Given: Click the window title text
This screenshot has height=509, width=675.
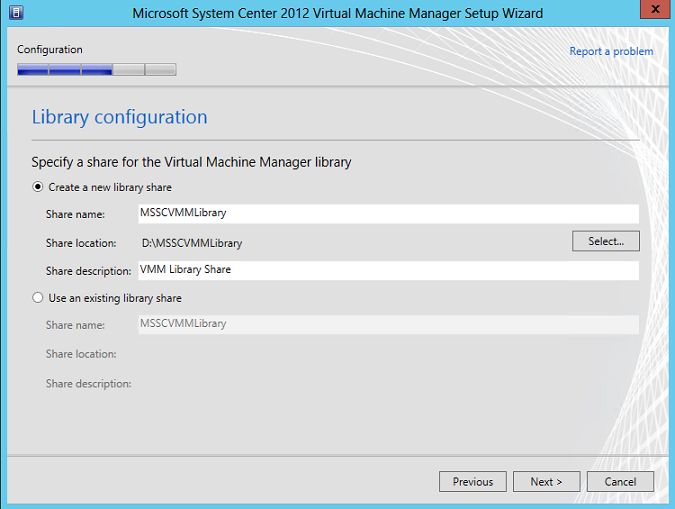Looking at the screenshot, I should tap(338, 13).
